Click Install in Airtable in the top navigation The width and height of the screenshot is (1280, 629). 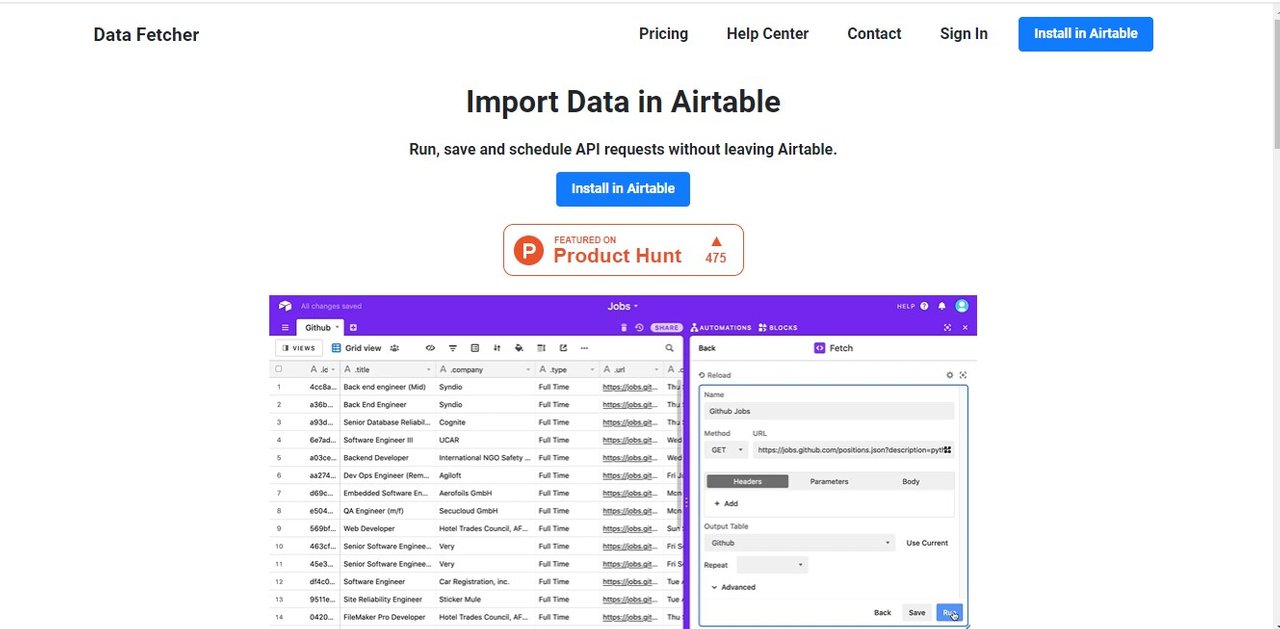pyautogui.click(x=1086, y=34)
